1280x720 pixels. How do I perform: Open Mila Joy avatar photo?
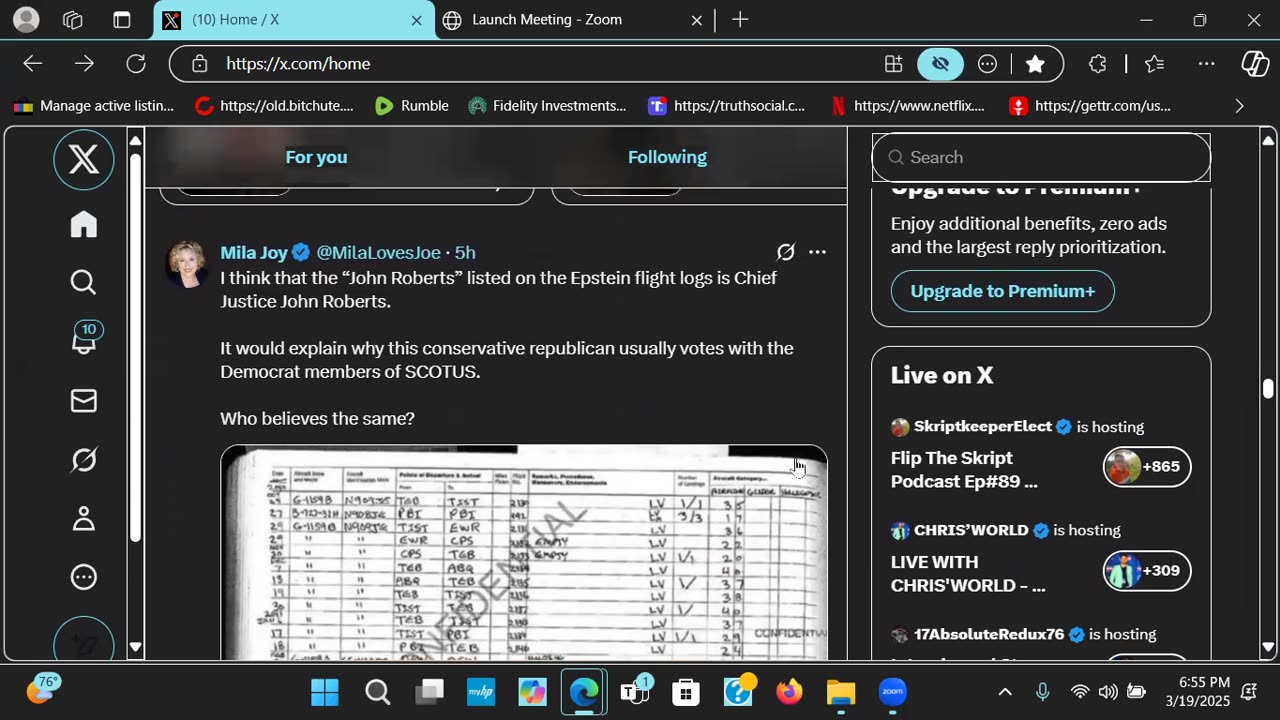pos(187,264)
